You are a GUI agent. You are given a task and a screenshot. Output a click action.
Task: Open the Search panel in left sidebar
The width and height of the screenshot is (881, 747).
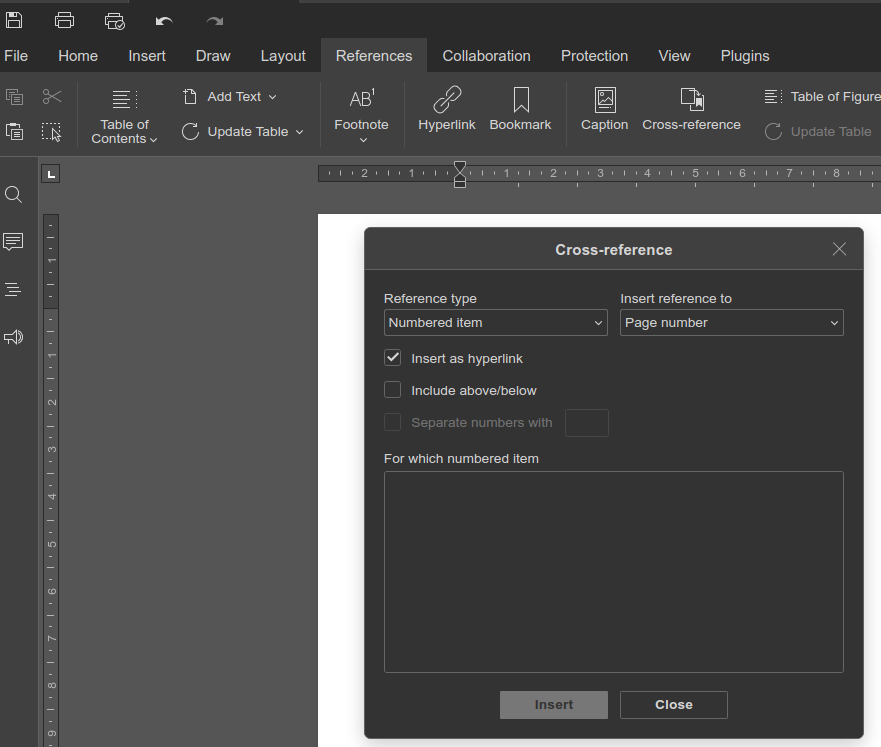pos(13,194)
